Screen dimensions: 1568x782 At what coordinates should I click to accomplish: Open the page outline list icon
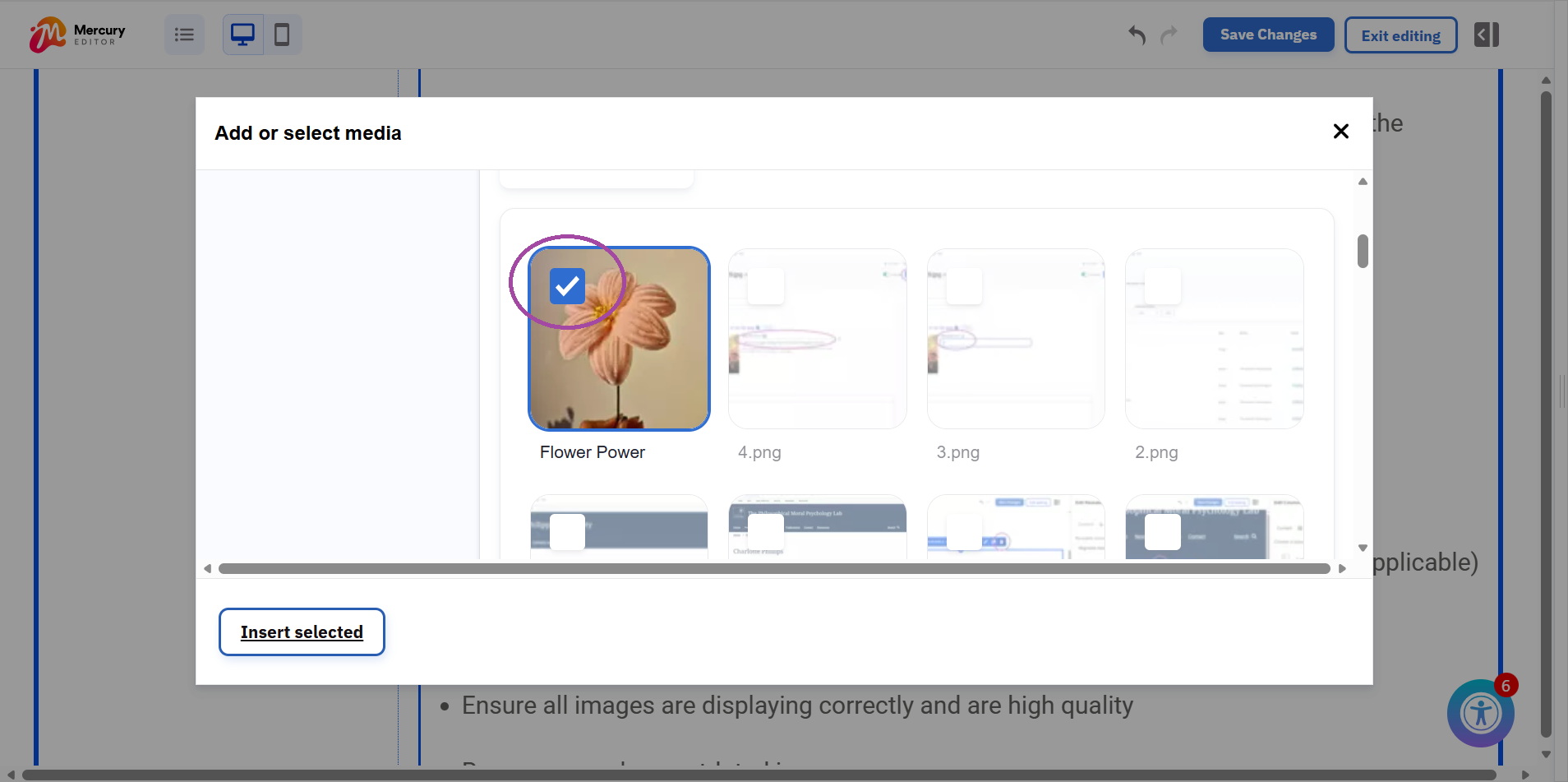(x=183, y=34)
